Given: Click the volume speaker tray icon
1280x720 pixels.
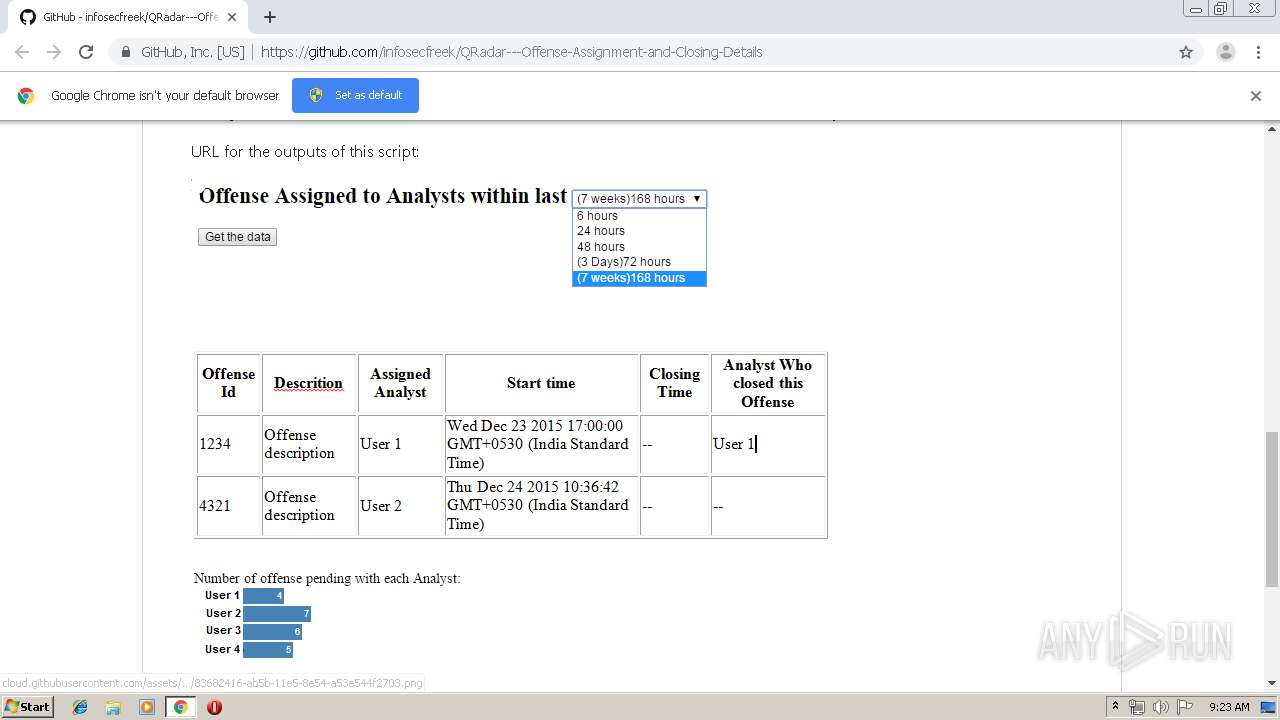Looking at the screenshot, I should click(1161, 707).
